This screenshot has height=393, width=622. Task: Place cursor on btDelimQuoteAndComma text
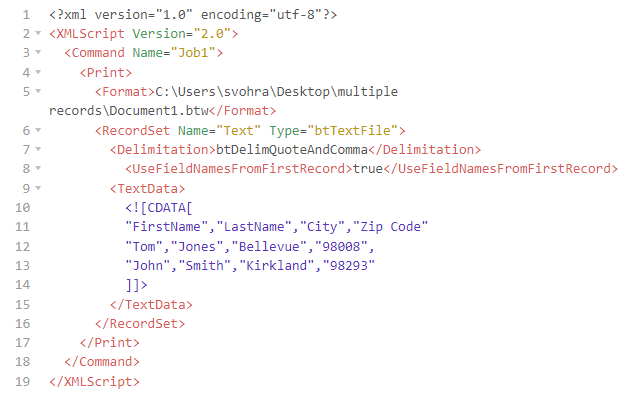click(292, 150)
